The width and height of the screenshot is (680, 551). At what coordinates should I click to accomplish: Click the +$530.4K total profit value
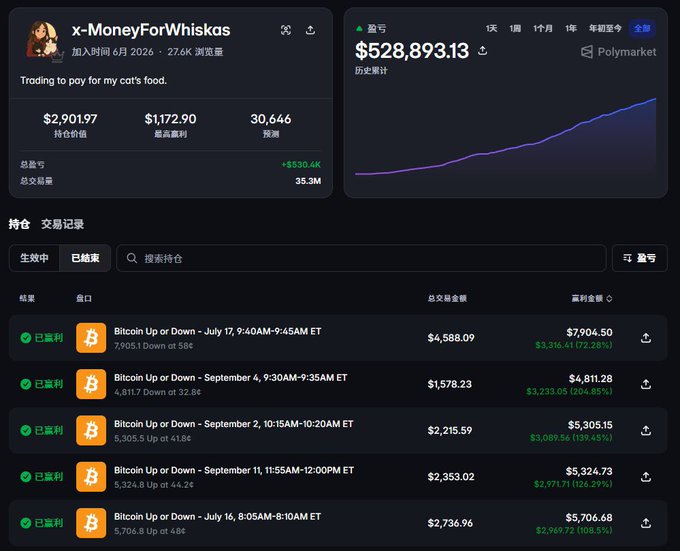pyautogui.click(x=301, y=165)
